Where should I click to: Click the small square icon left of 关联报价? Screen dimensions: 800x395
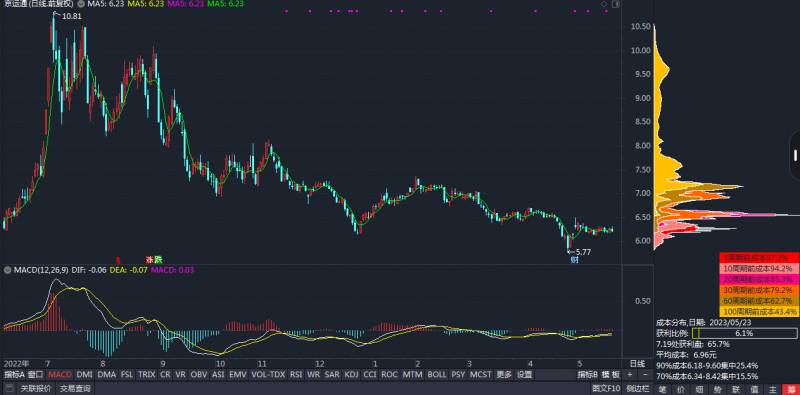[x=10, y=389]
